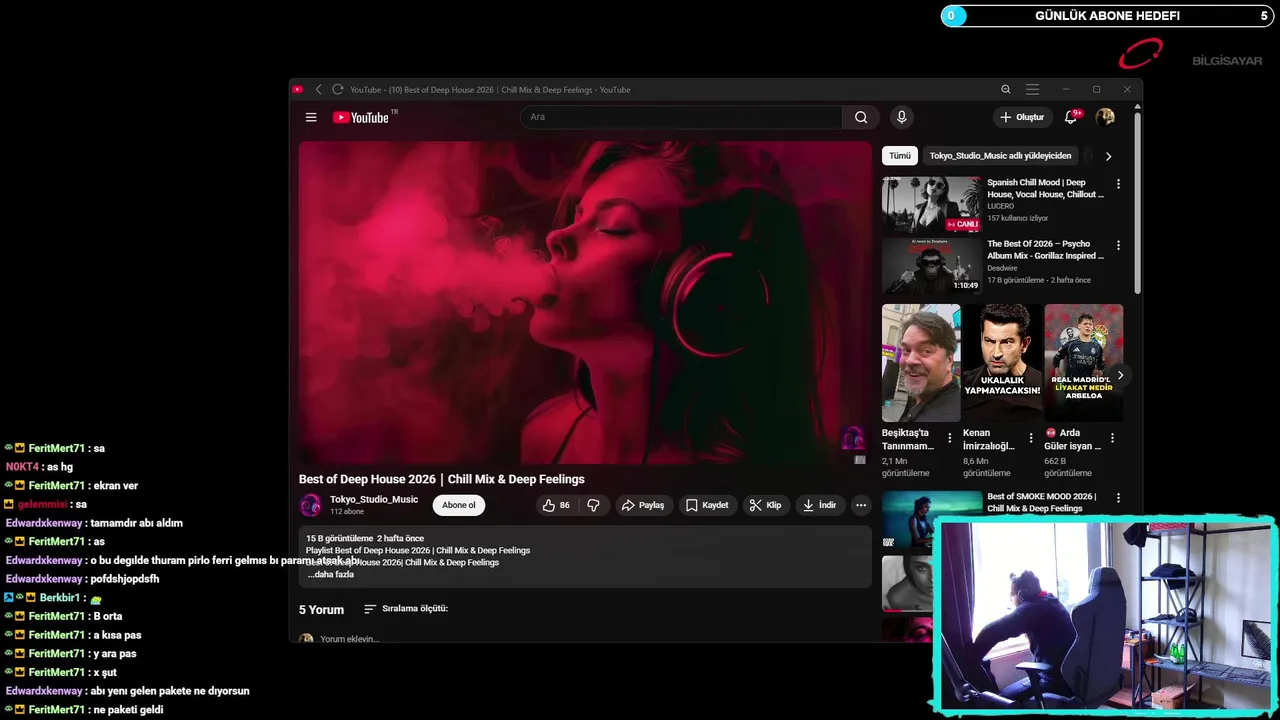Like the video with thumbs up
Screen dimensions: 1280x720
click(x=556, y=505)
